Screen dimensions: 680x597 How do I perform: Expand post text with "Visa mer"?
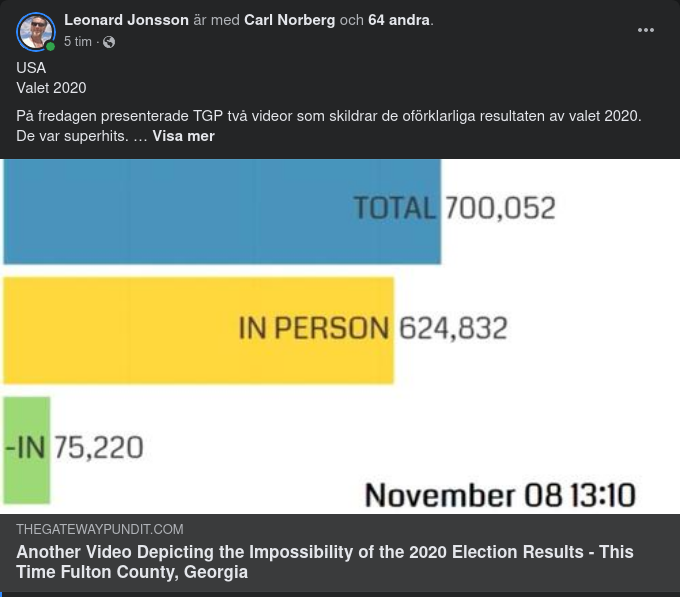(183, 136)
